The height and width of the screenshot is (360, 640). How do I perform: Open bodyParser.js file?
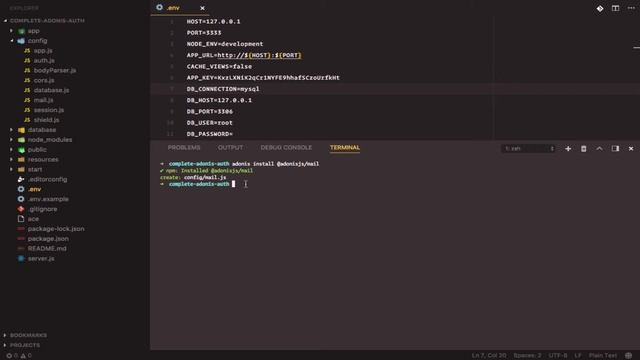click(55, 70)
